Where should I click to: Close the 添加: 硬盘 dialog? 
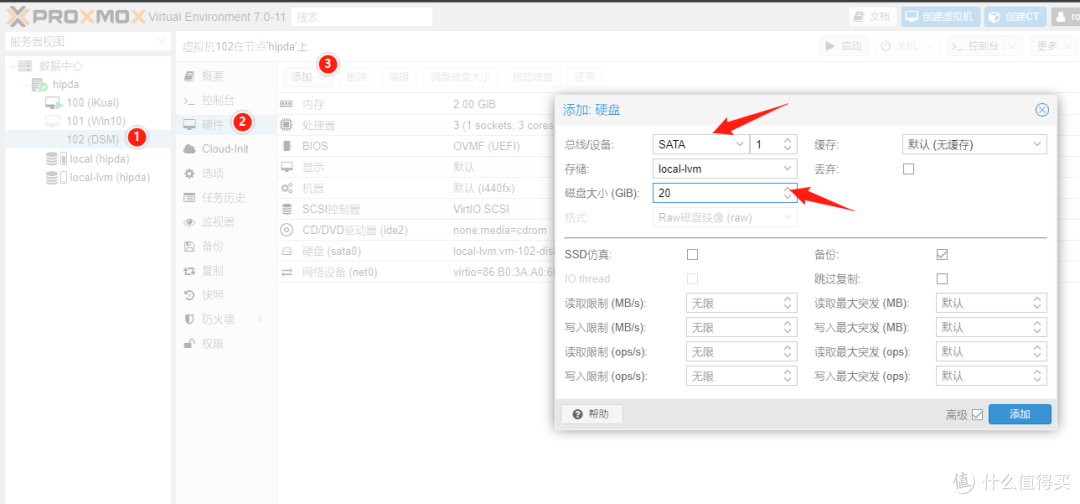tap(1042, 109)
